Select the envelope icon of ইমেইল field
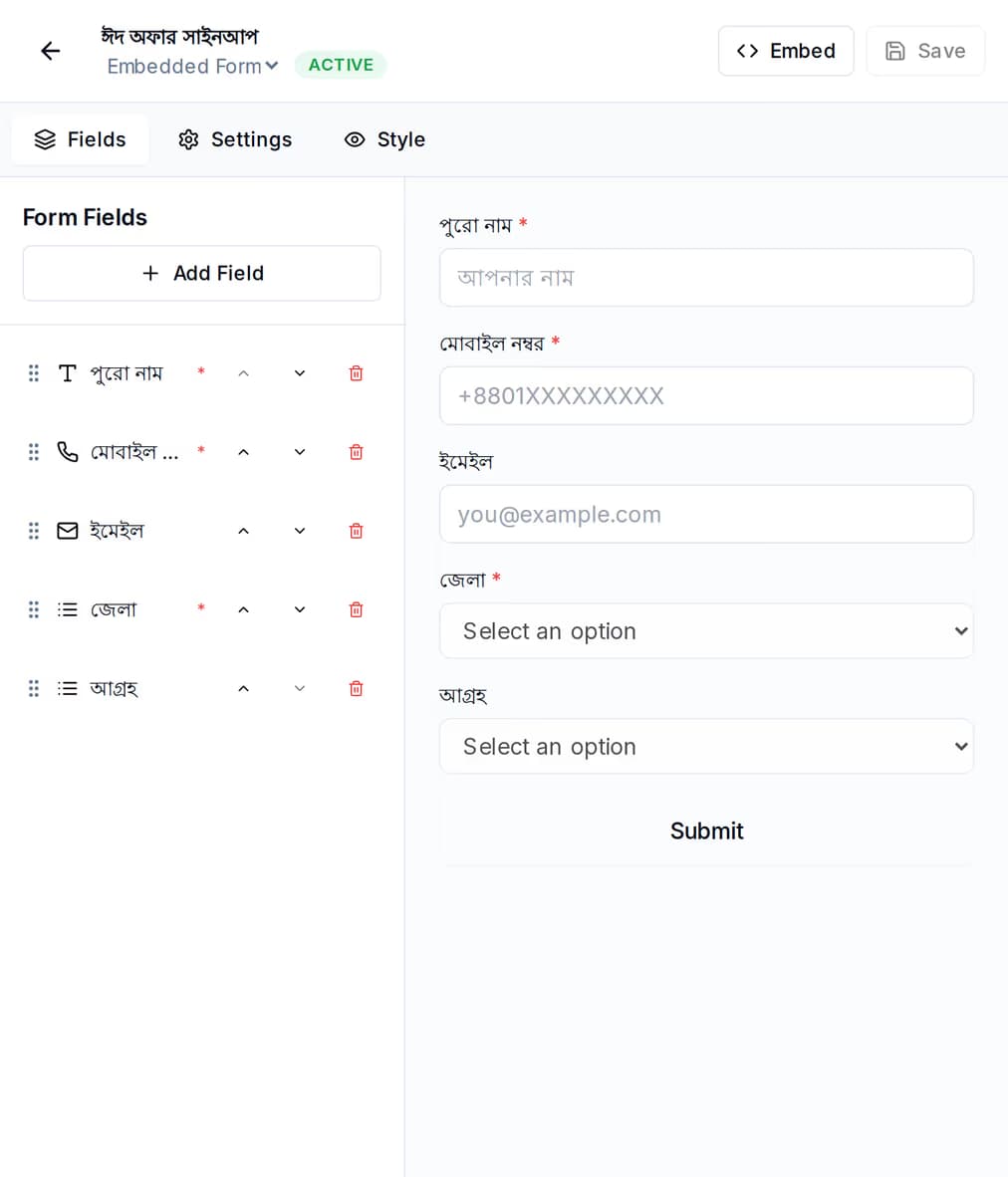This screenshot has height=1177, width=1008. click(68, 531)
